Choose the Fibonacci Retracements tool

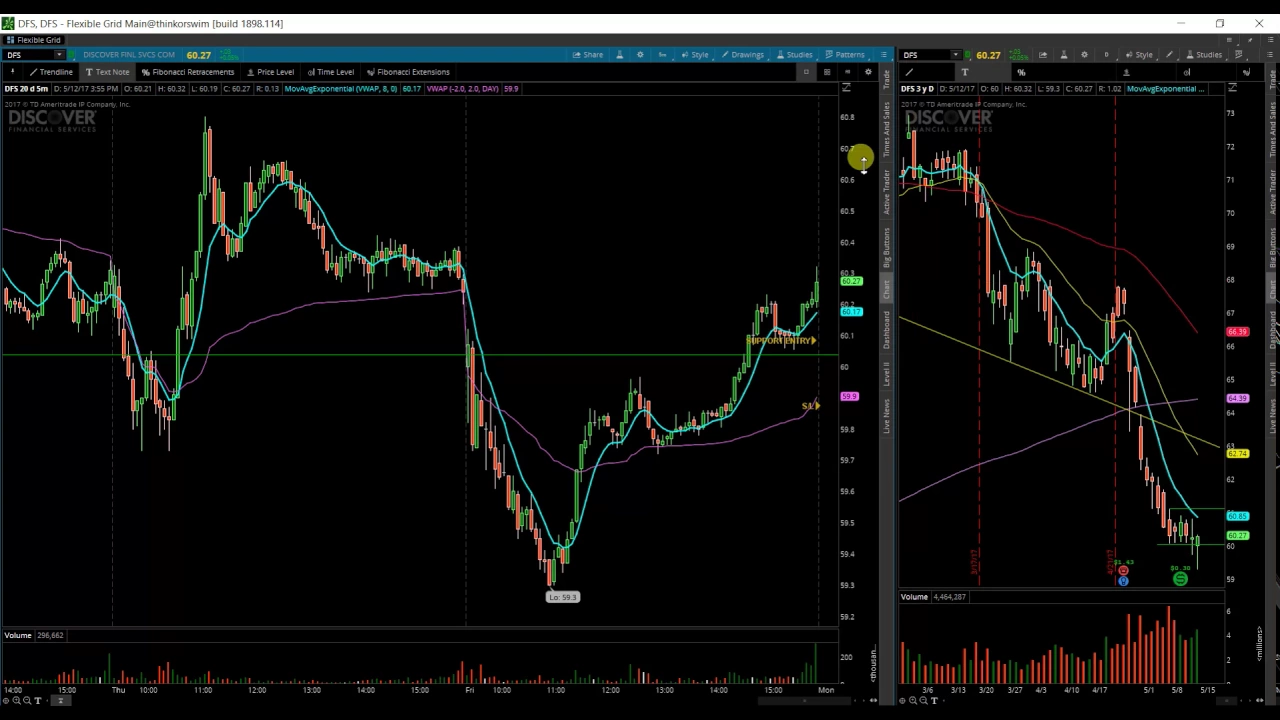tap(188, 72)
